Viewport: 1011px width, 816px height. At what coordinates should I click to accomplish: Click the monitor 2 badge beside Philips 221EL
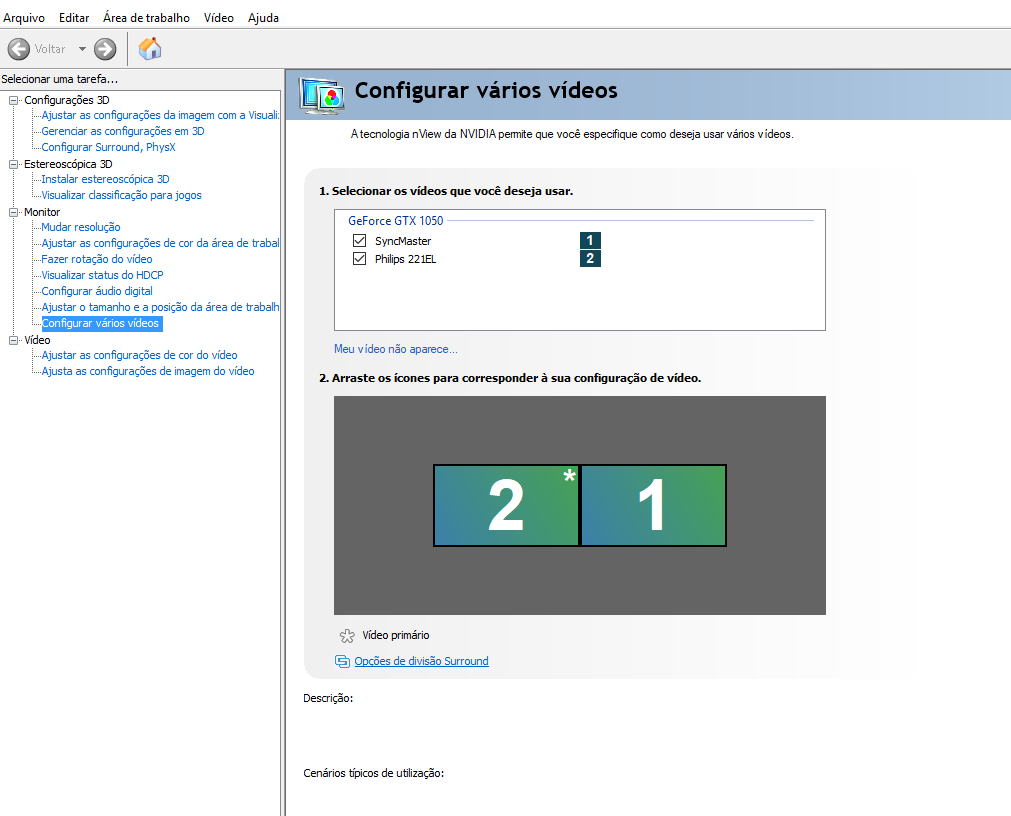click(590, 258)
